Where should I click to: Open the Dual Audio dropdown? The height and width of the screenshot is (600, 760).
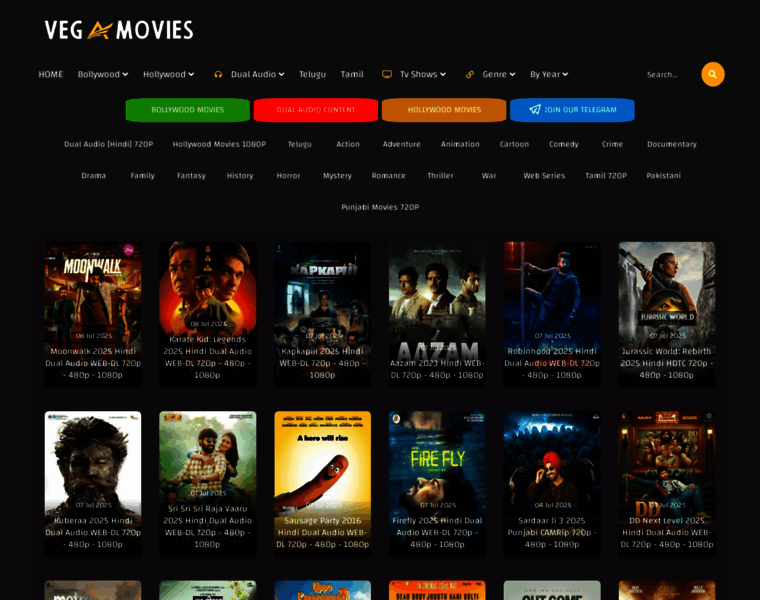(x=257, y=74)
